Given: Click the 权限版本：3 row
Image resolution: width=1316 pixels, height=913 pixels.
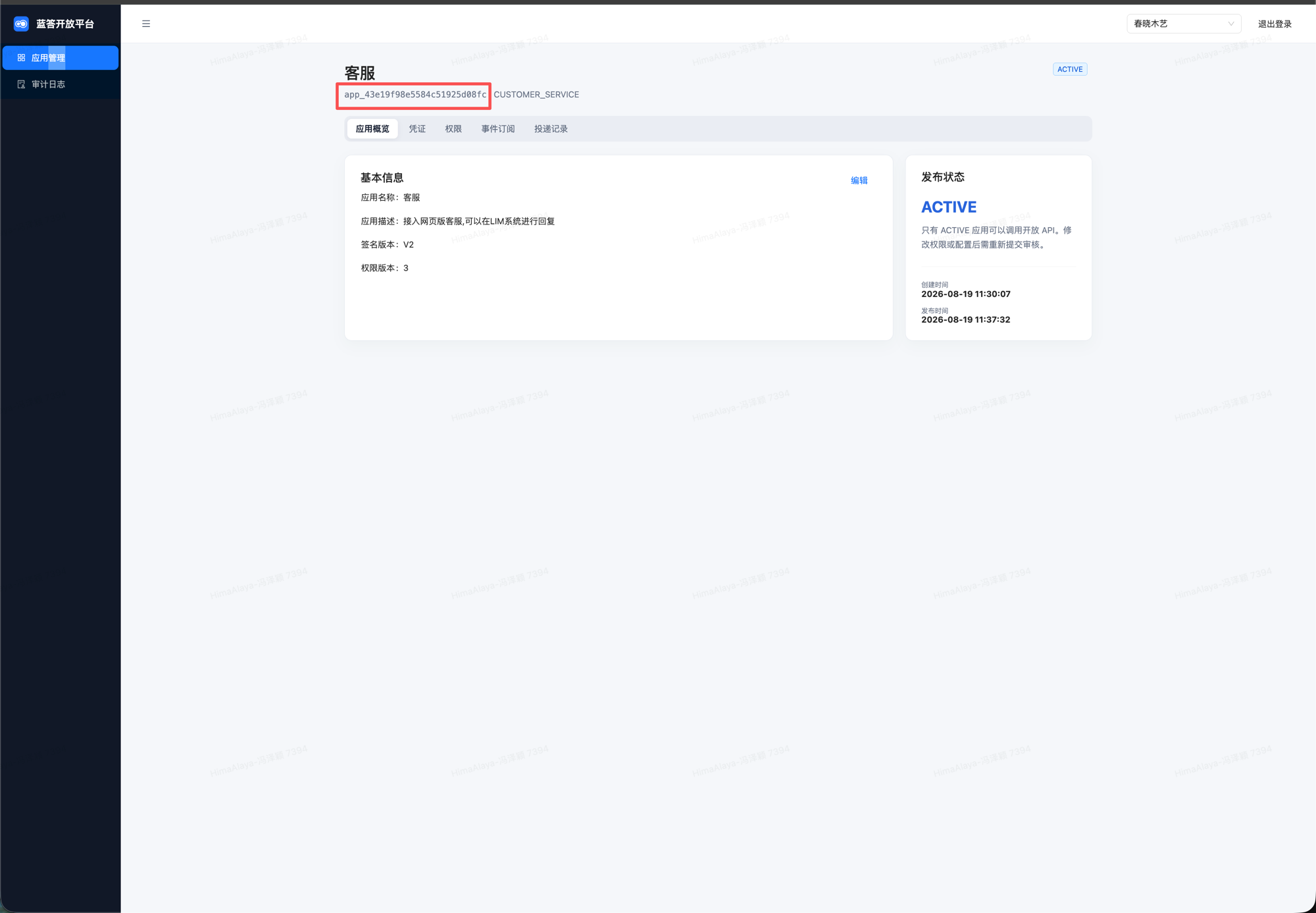Looking at the screenshot, I should [384, 268].
